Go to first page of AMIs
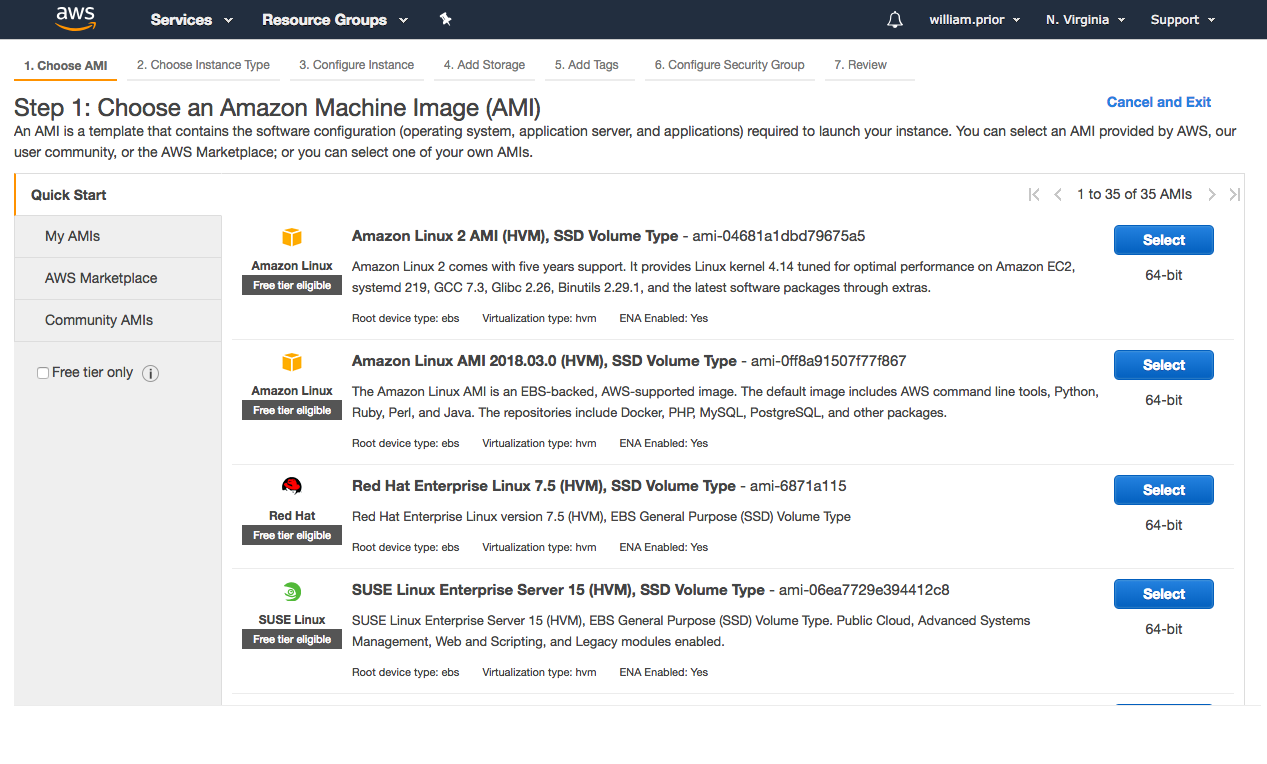 point(1034,195)
